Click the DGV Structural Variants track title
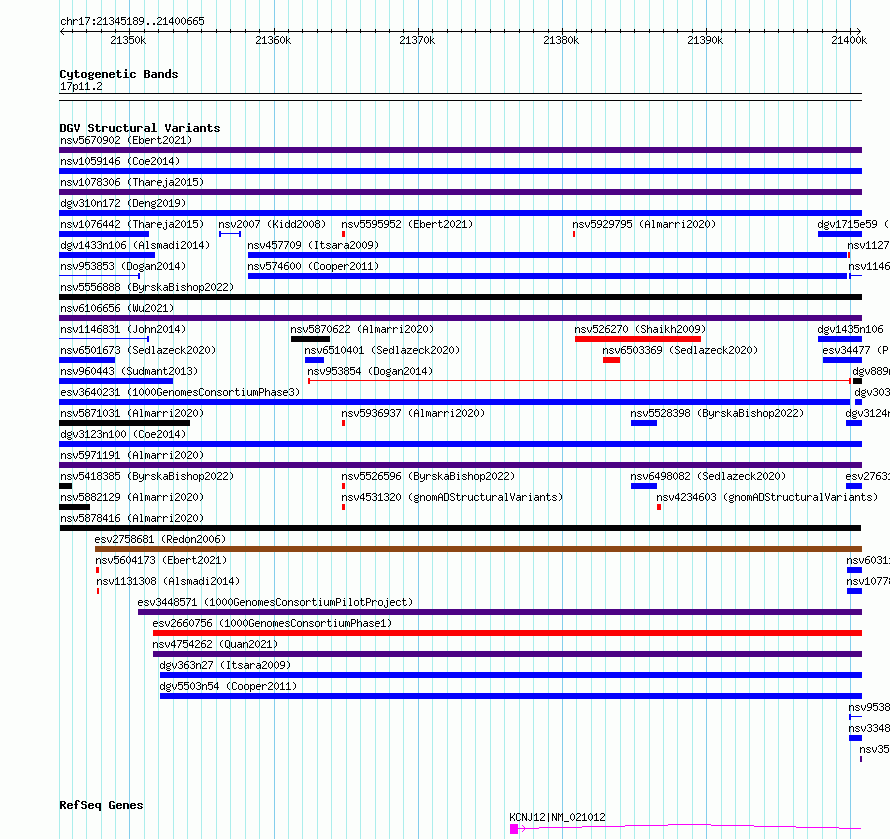Viewport: 890px width, 839px height. click(140, 128)
